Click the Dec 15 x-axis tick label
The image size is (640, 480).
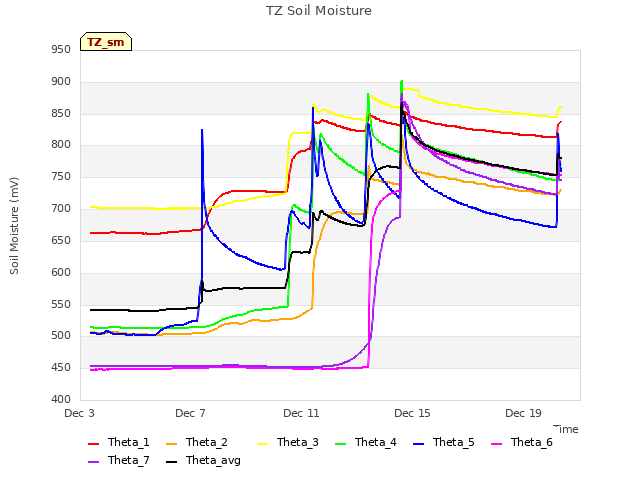point(412,413)
